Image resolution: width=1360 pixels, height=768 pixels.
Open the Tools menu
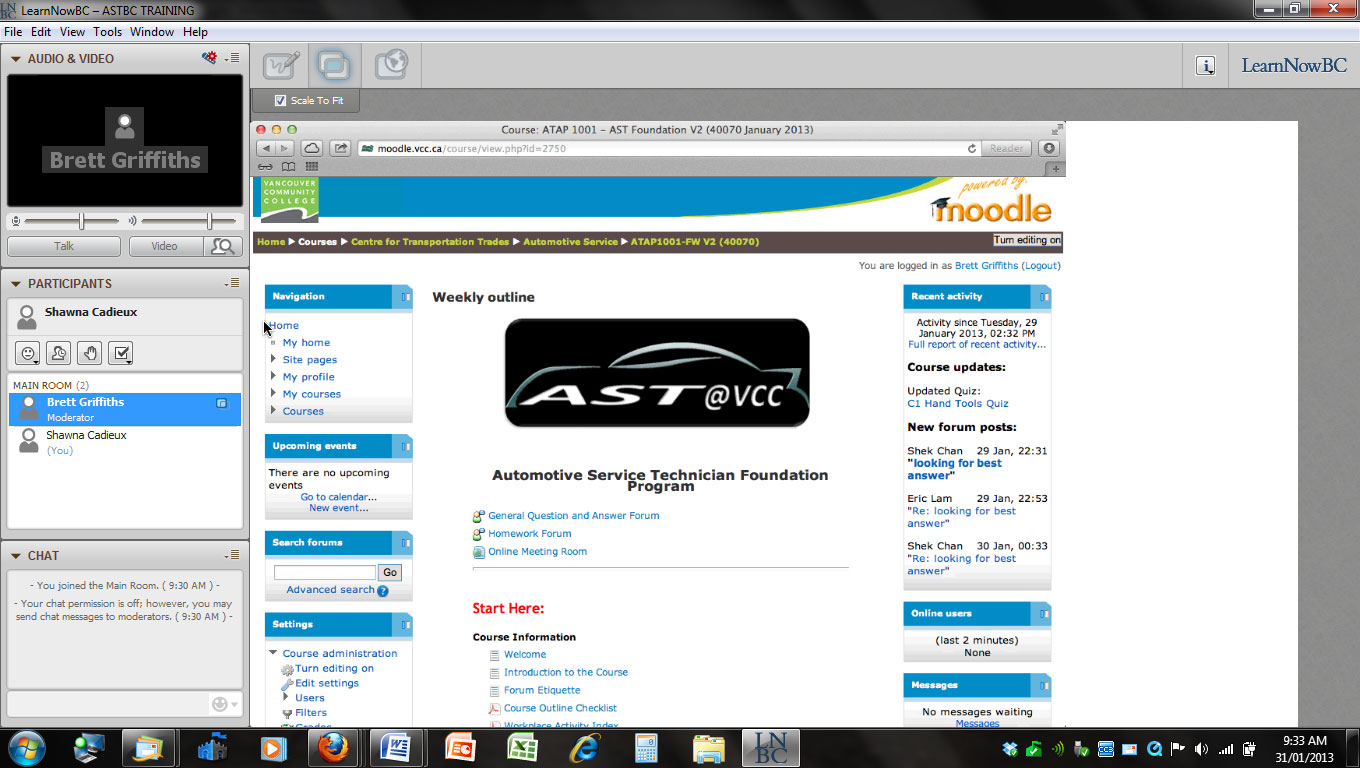107,32
